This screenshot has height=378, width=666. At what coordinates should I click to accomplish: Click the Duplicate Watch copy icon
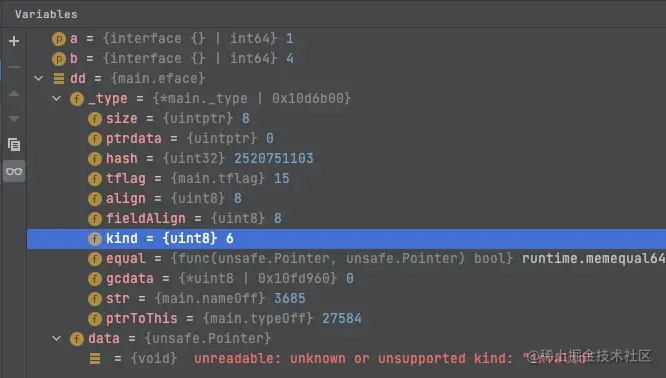coord(14,145)
